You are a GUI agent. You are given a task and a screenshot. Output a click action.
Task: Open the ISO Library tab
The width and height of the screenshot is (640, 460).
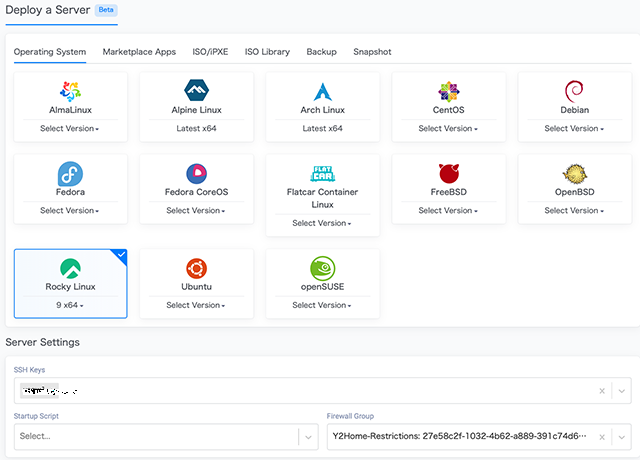[267, 52]
